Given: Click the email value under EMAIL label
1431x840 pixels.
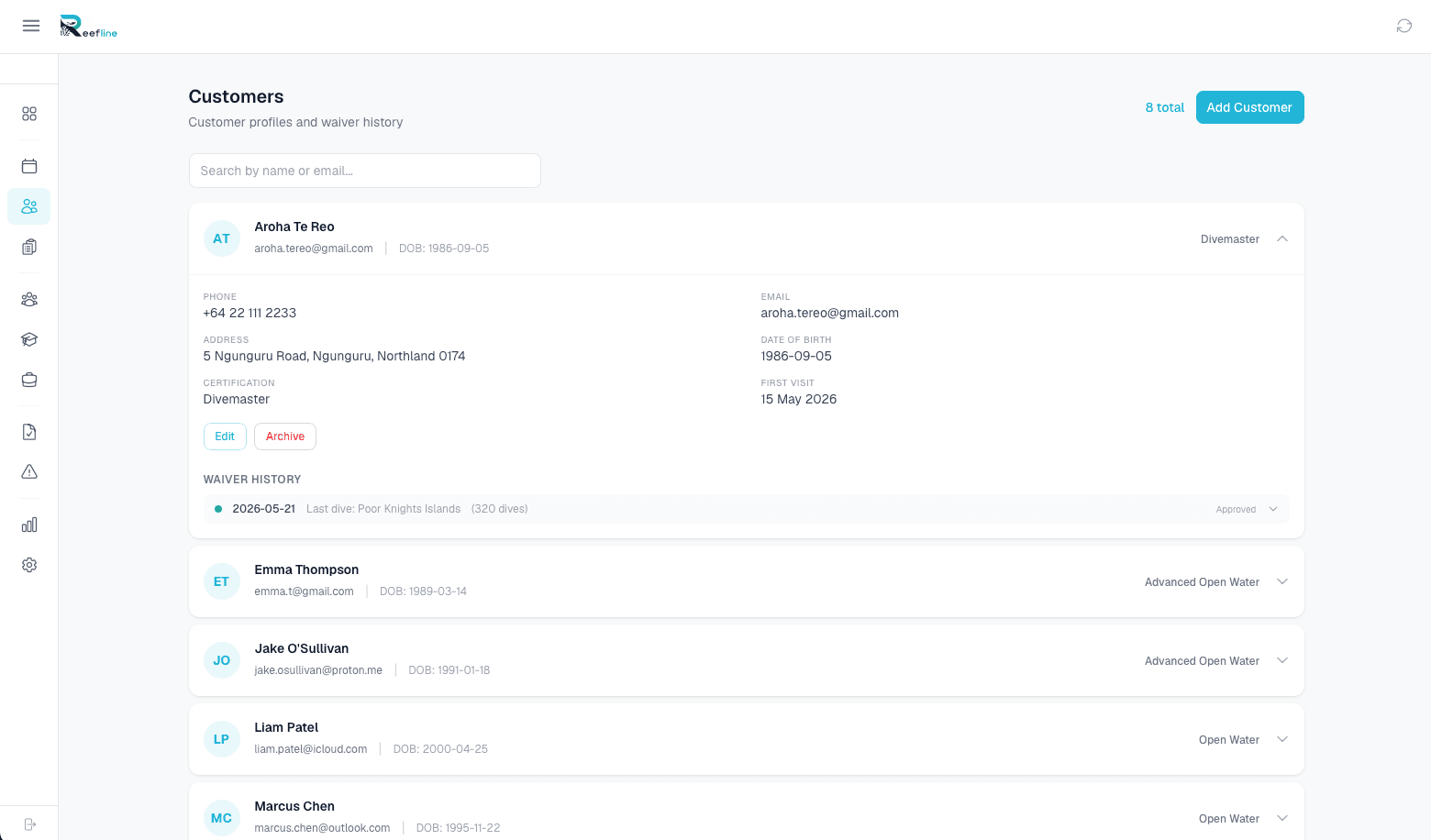Looking at the screenshot, I should (x=829, y=313).
